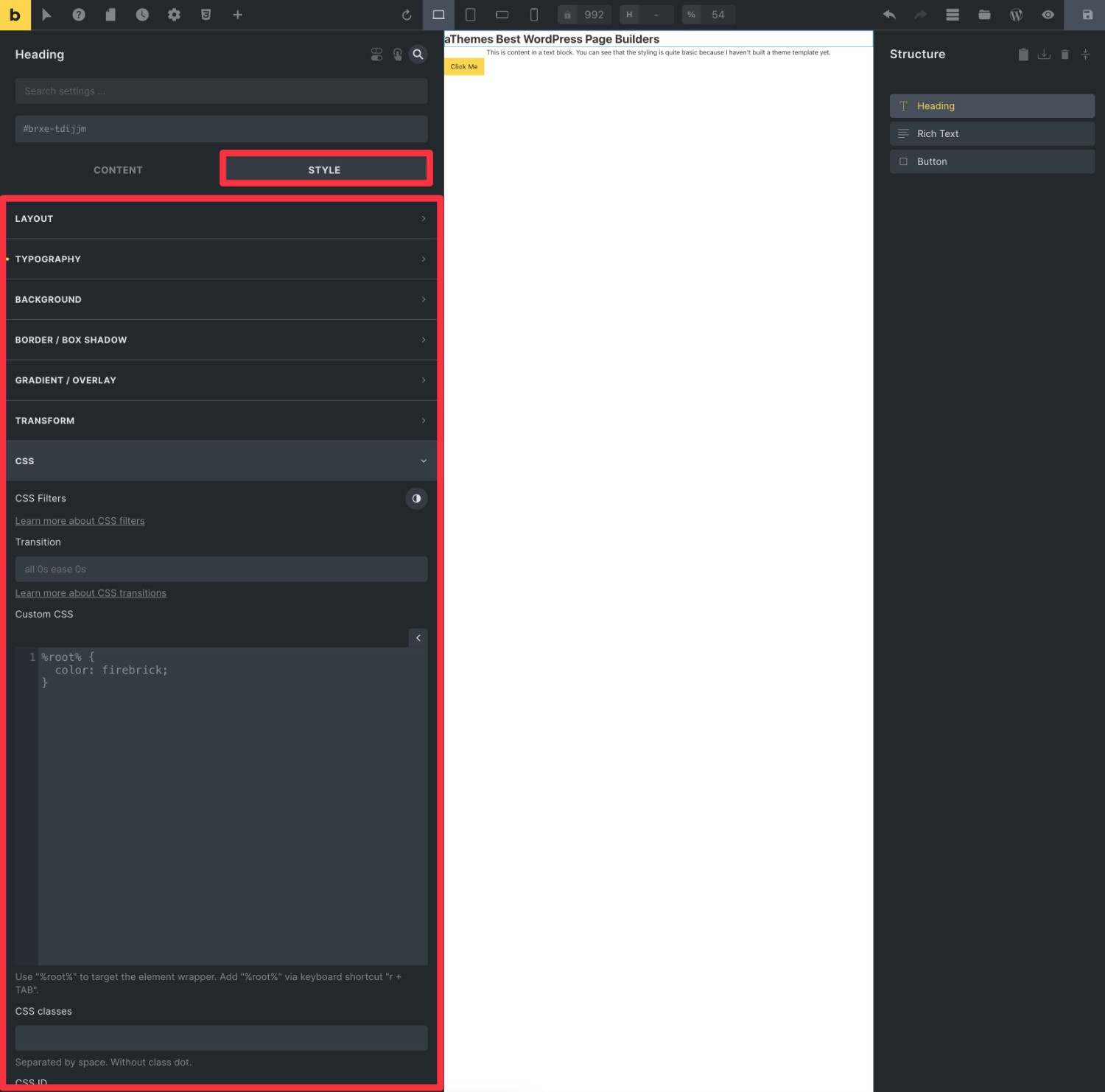Open Learn more about CSS filters link
1105x1092 pixels.
click(80, 521)
